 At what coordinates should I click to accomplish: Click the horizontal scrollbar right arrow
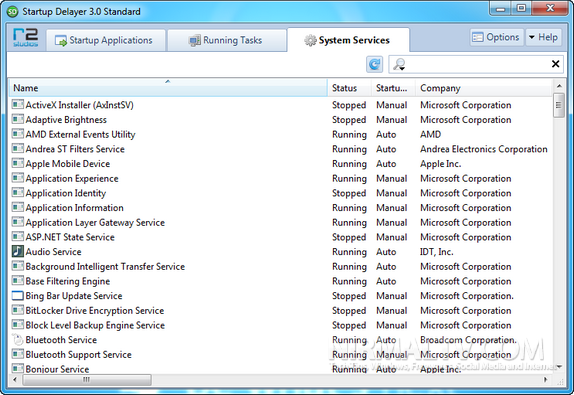[x=546, y=380]
